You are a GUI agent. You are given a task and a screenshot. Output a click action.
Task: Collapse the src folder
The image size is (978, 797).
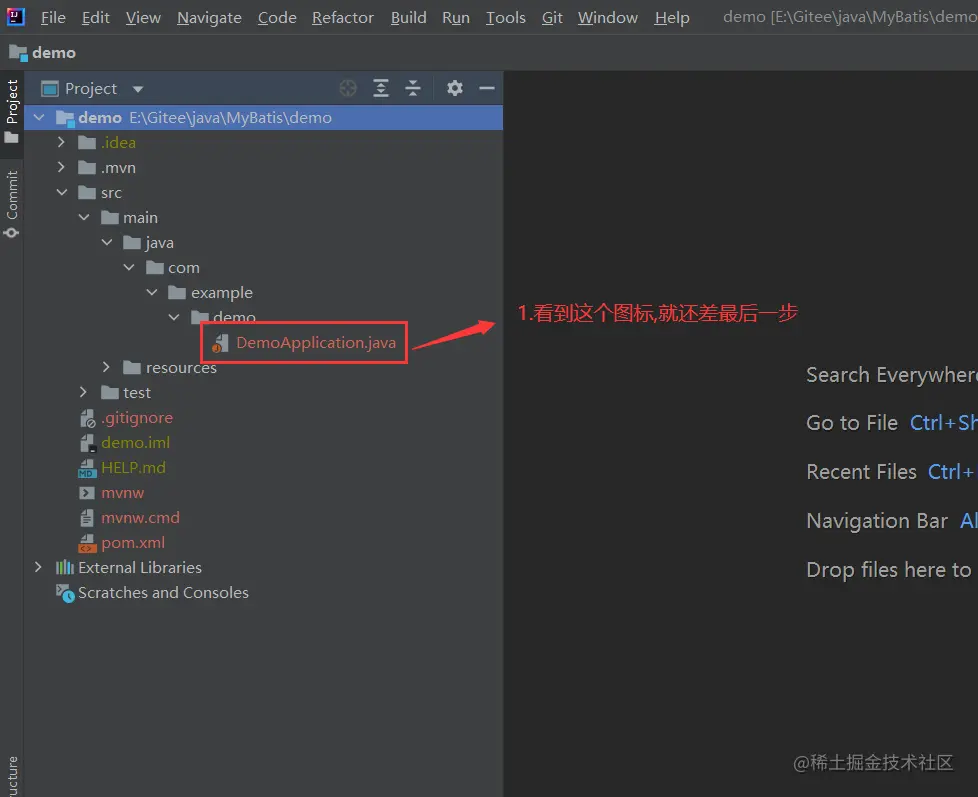tap(62, 192)
